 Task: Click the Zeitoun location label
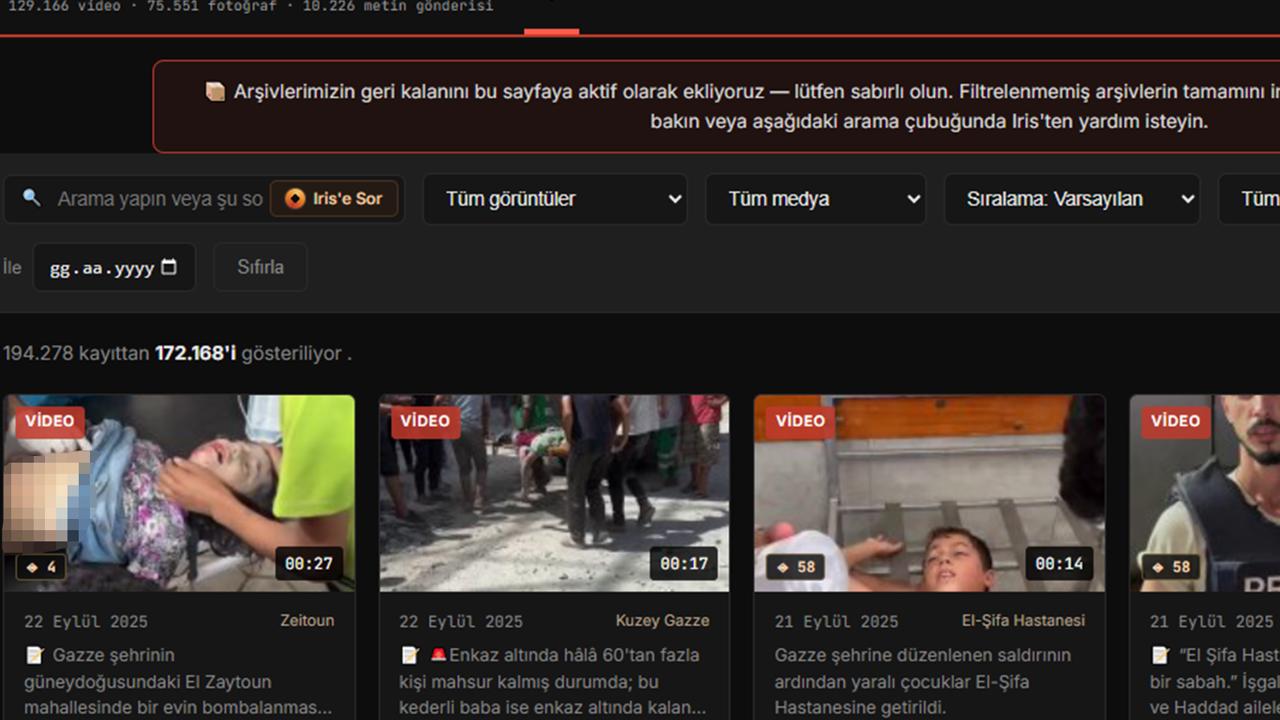[x=307, y=620]
